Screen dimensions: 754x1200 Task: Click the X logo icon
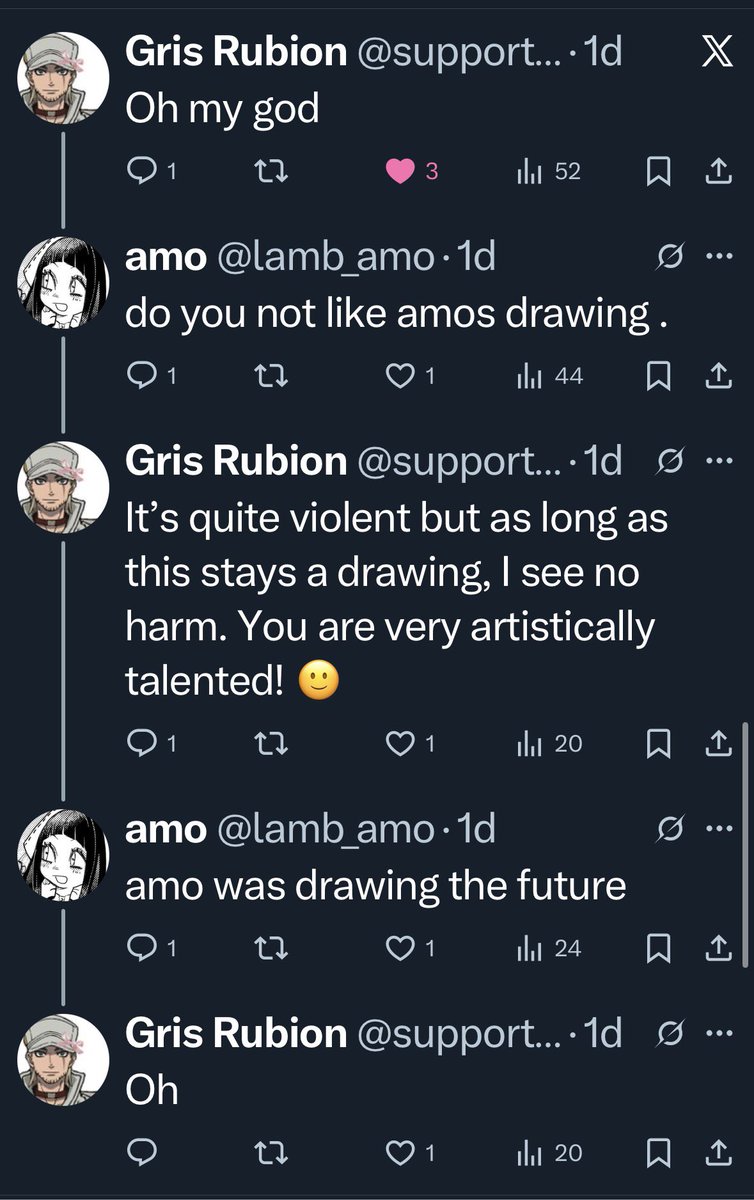pyautogui.click(x=716, y=52)
